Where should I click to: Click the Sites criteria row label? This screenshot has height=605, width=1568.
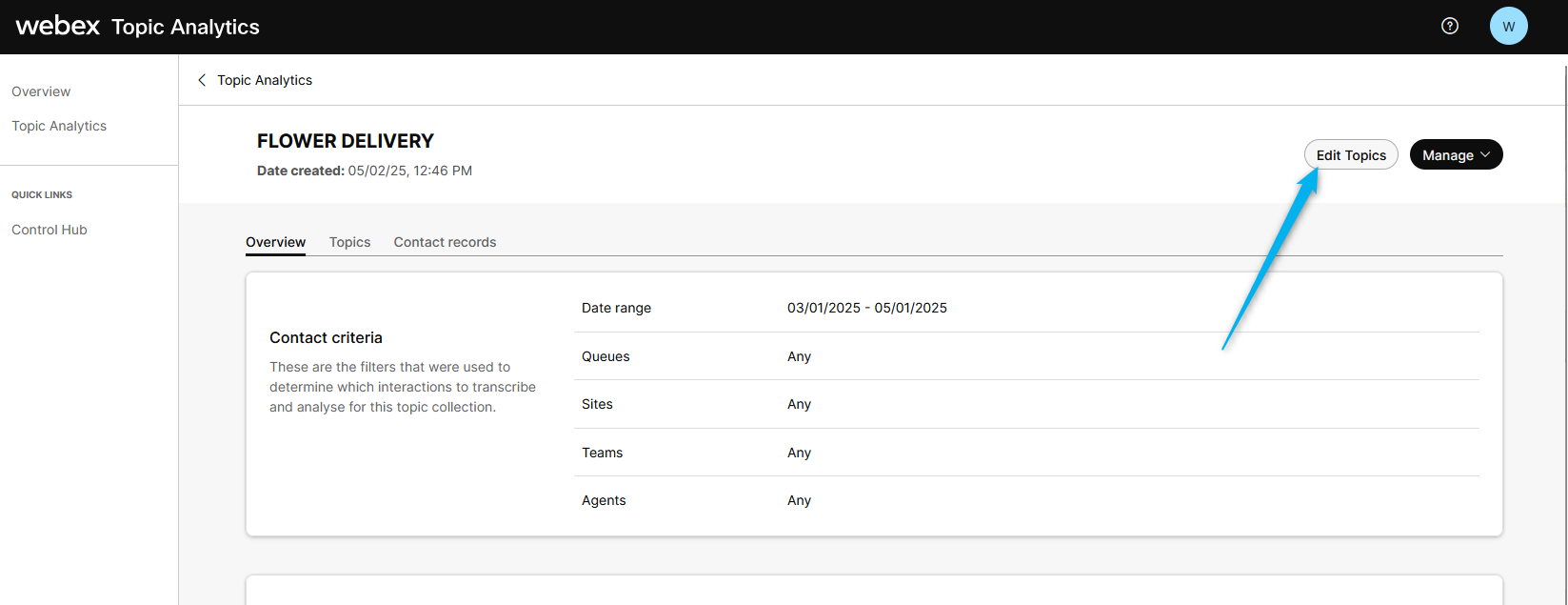pyautogui.click(x=597, y=404)
